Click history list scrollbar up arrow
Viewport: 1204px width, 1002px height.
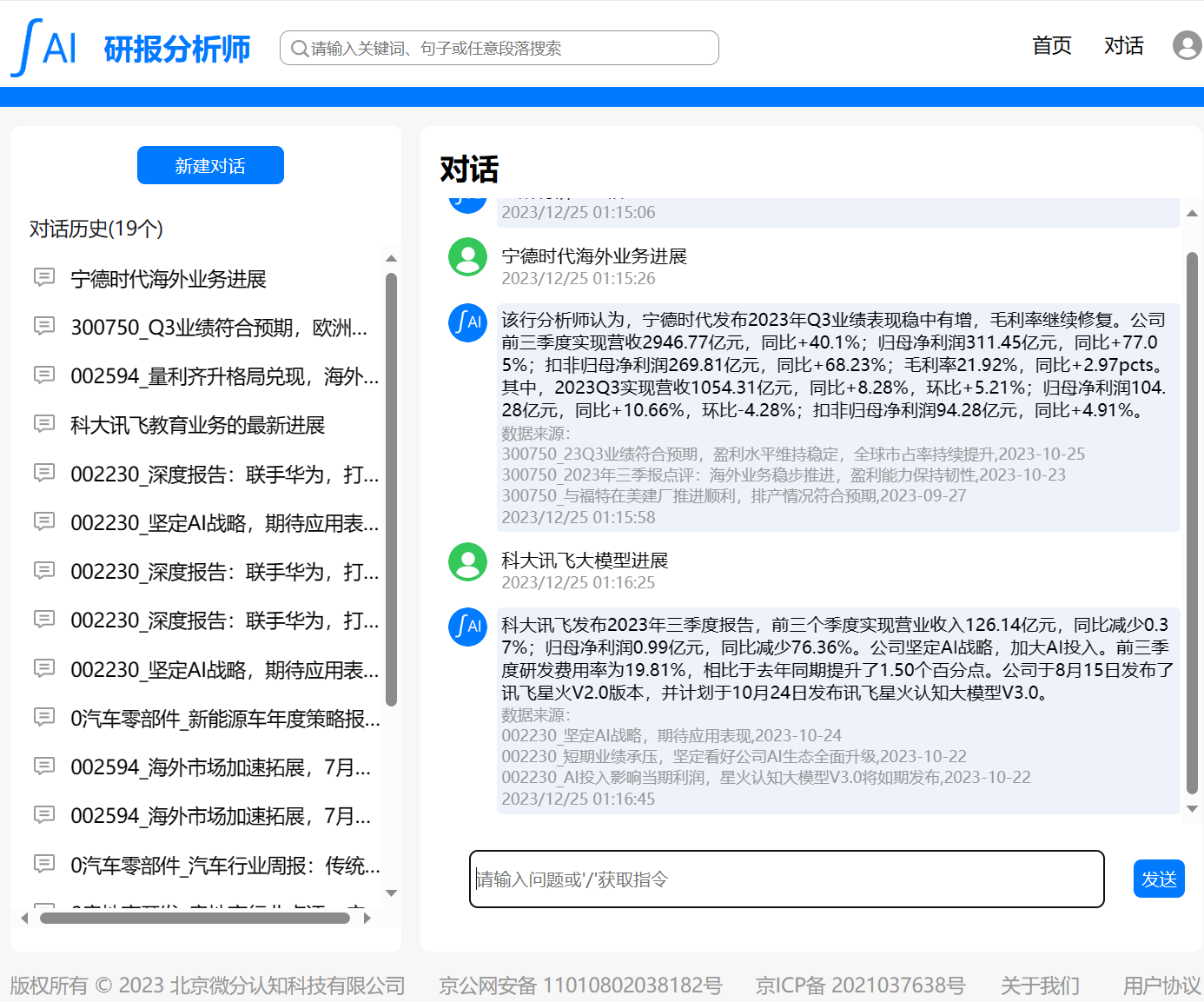pyautogui.click(x=391, y=258)
